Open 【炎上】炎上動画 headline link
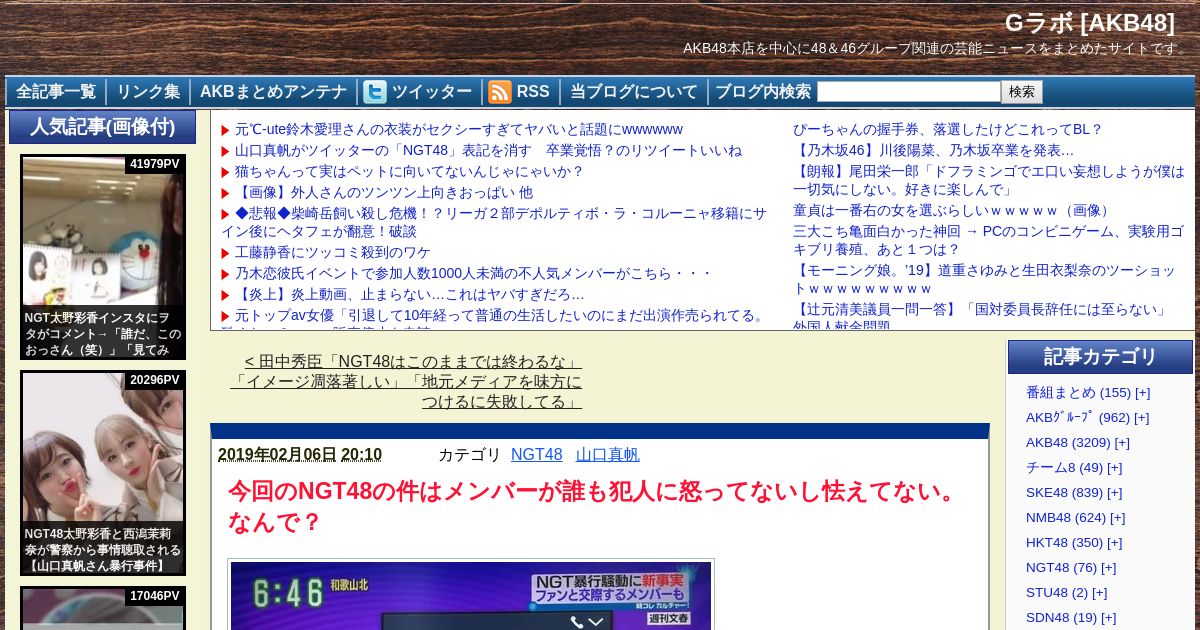This screenshot has height=630, width=1200. tap(409, 294)
